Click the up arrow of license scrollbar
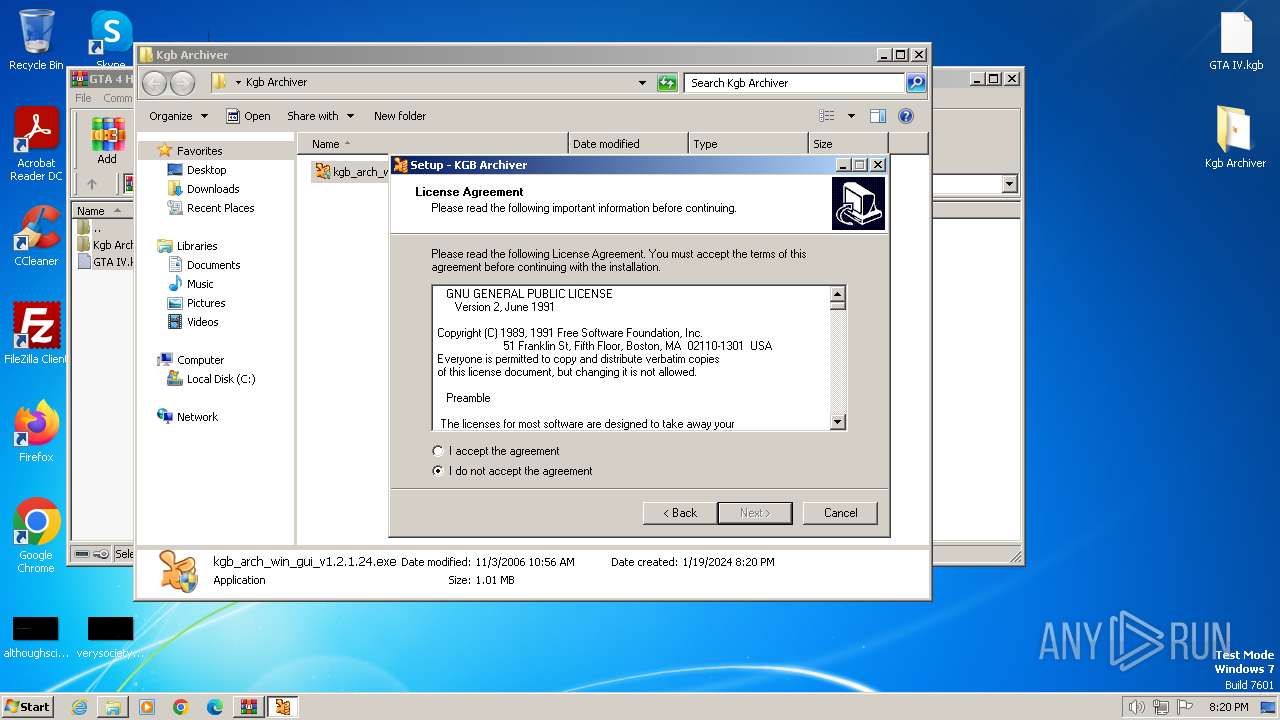 click(838, 294)
